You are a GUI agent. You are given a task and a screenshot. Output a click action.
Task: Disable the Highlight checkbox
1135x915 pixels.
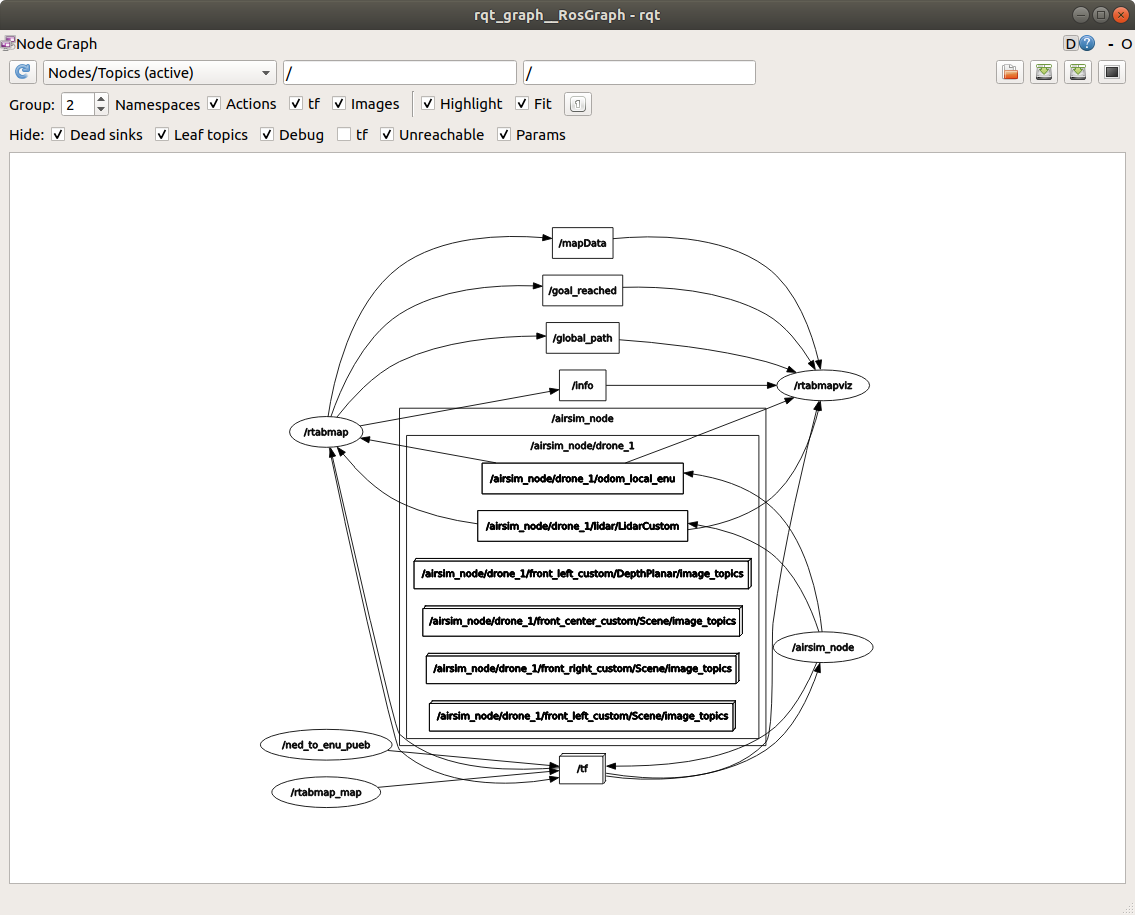click(x=428, y=104)
